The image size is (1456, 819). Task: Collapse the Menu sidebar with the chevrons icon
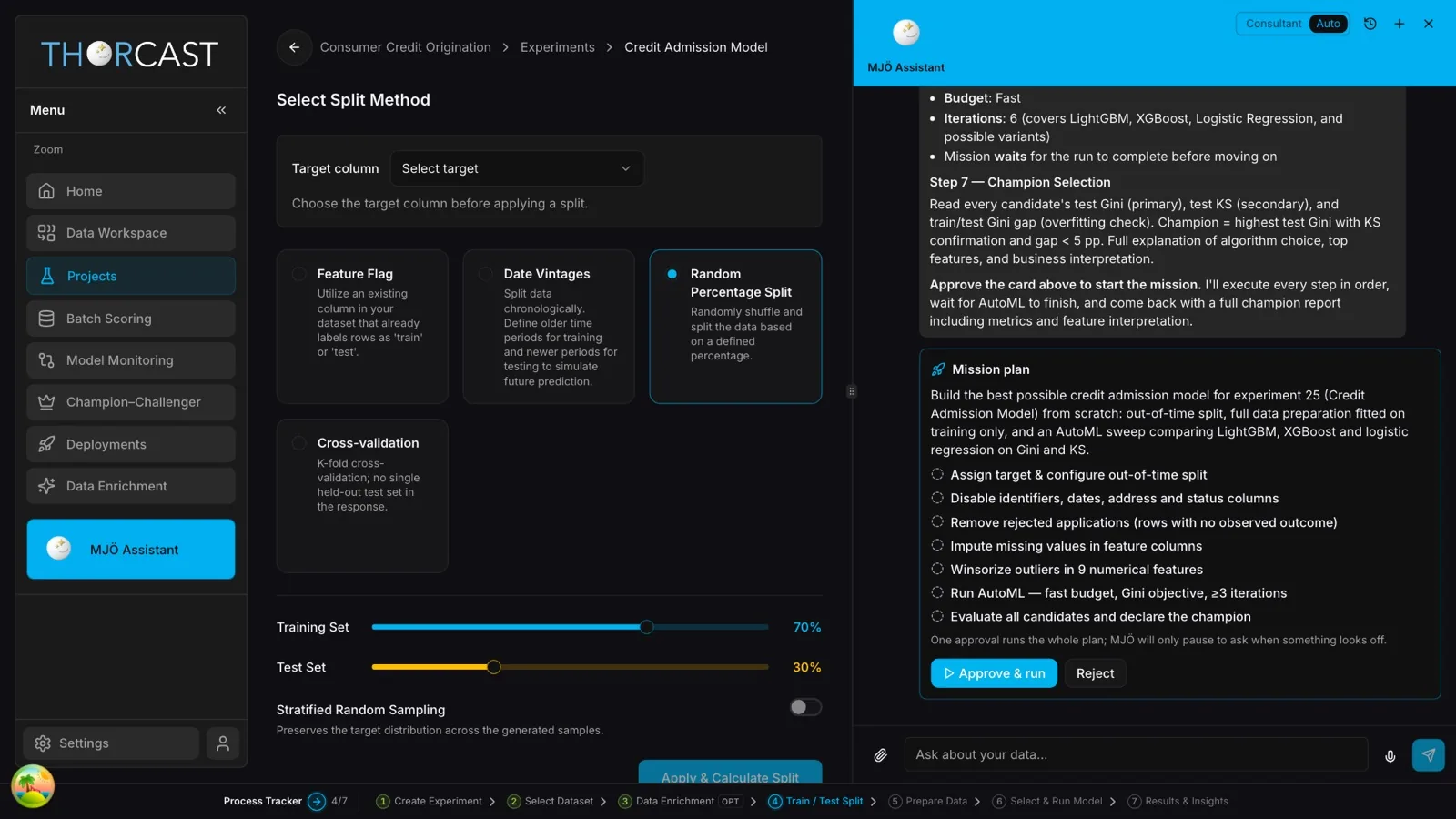221,110
